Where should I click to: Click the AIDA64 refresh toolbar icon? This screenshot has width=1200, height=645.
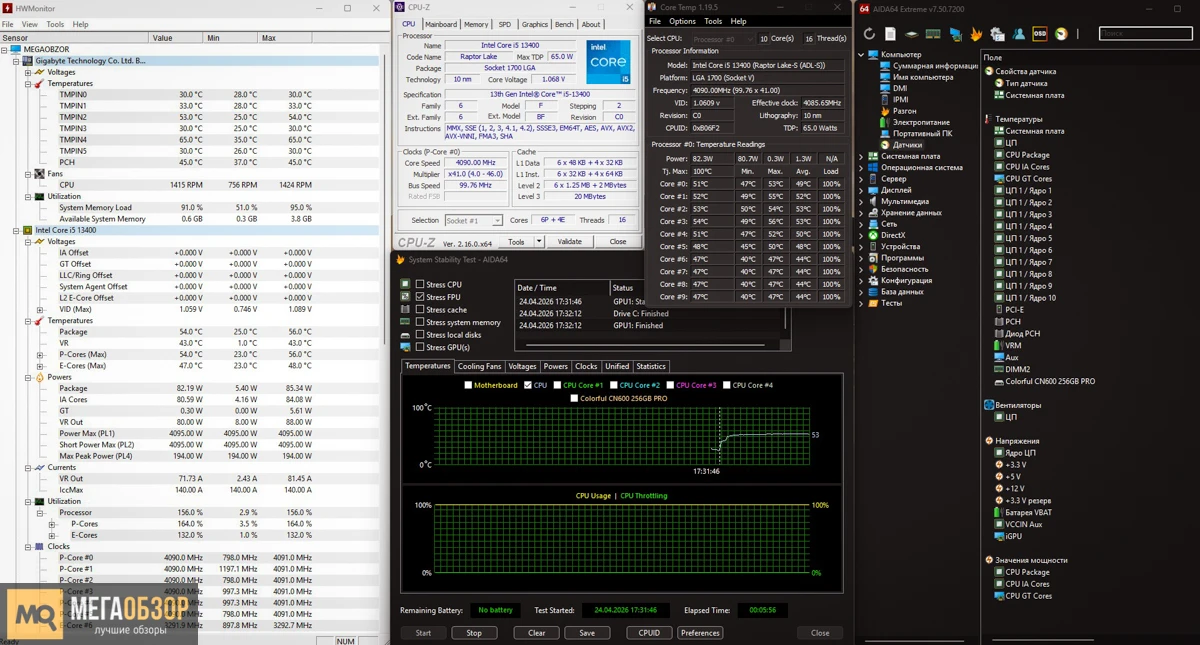[x=869, y=34]
